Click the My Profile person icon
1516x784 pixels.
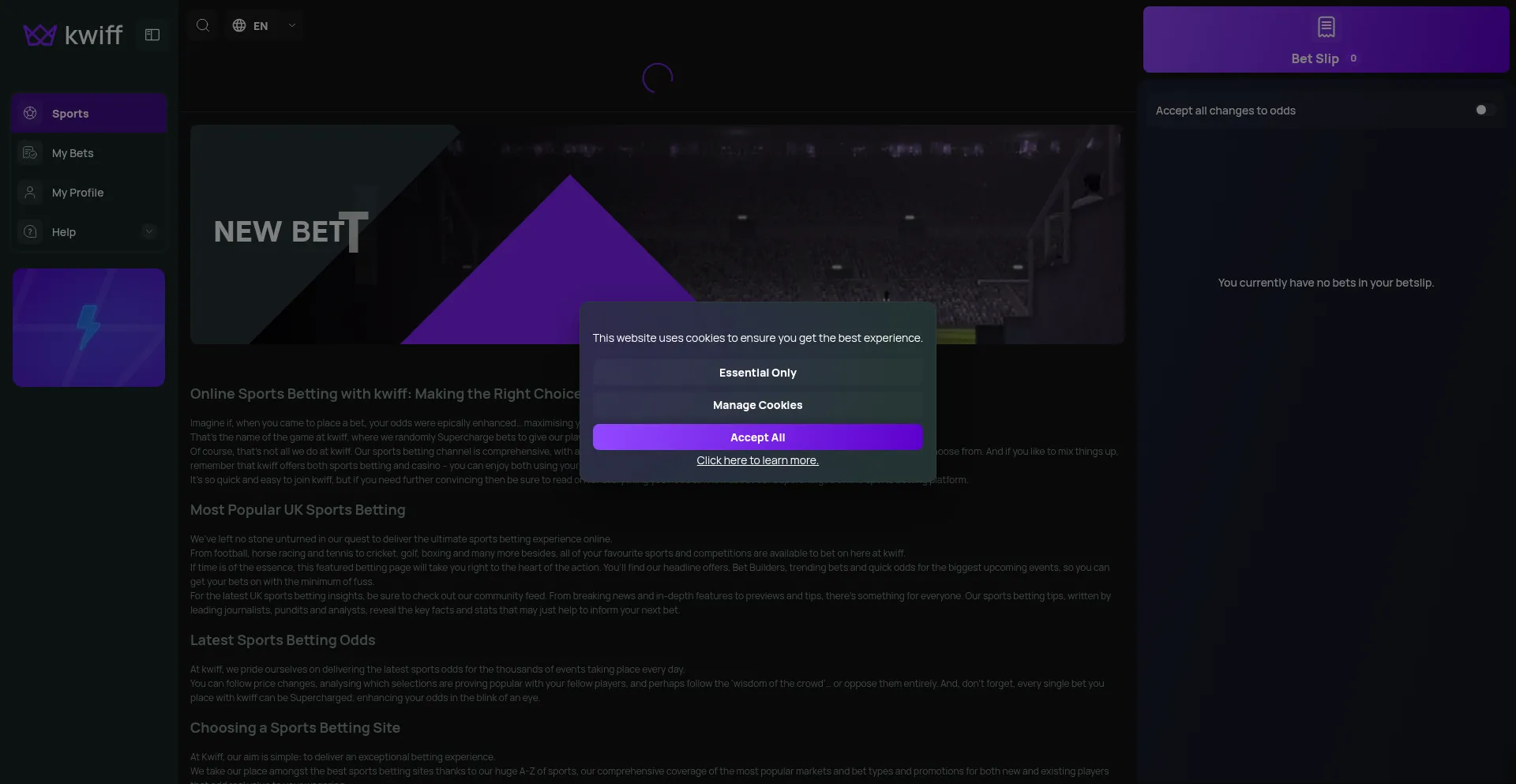click(x=30, y=193)
